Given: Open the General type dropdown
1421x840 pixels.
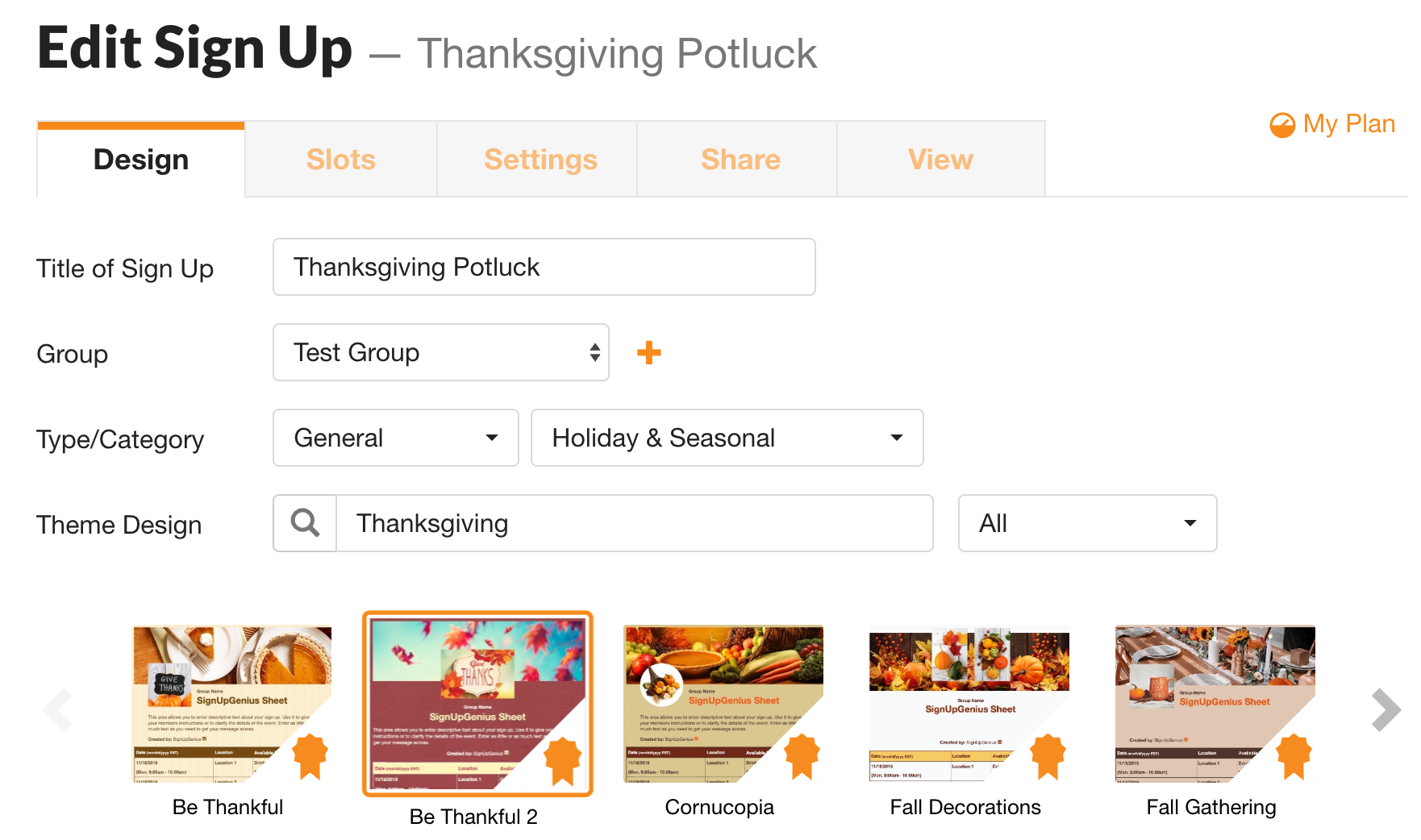Looking at the screenshot, I should (x=394, y=438).
